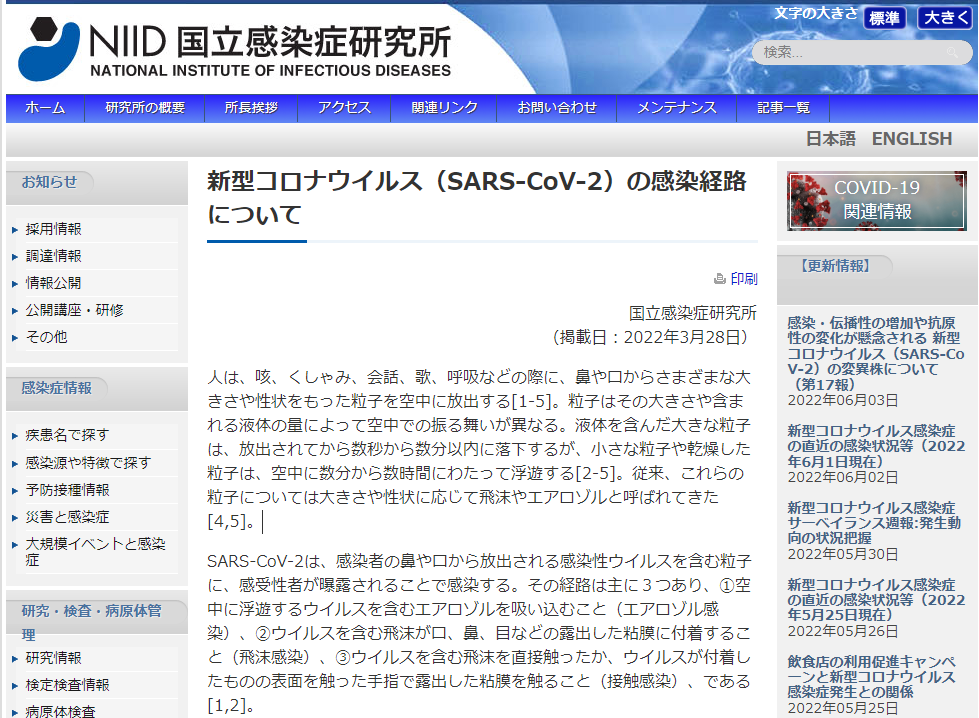The image size is (979, 718).
Task: Open 疾患名で探す in the sidebar
Action: click(x=67, y=435)
